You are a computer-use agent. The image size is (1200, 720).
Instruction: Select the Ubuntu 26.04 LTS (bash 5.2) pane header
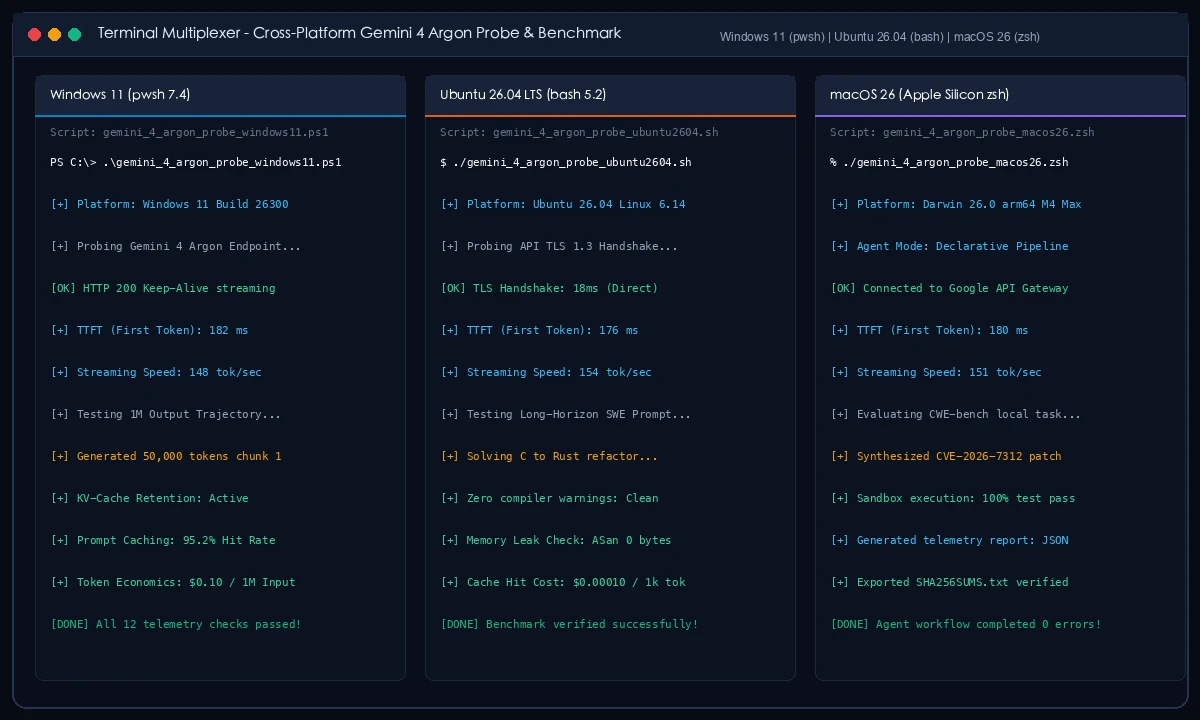[610, 95]
